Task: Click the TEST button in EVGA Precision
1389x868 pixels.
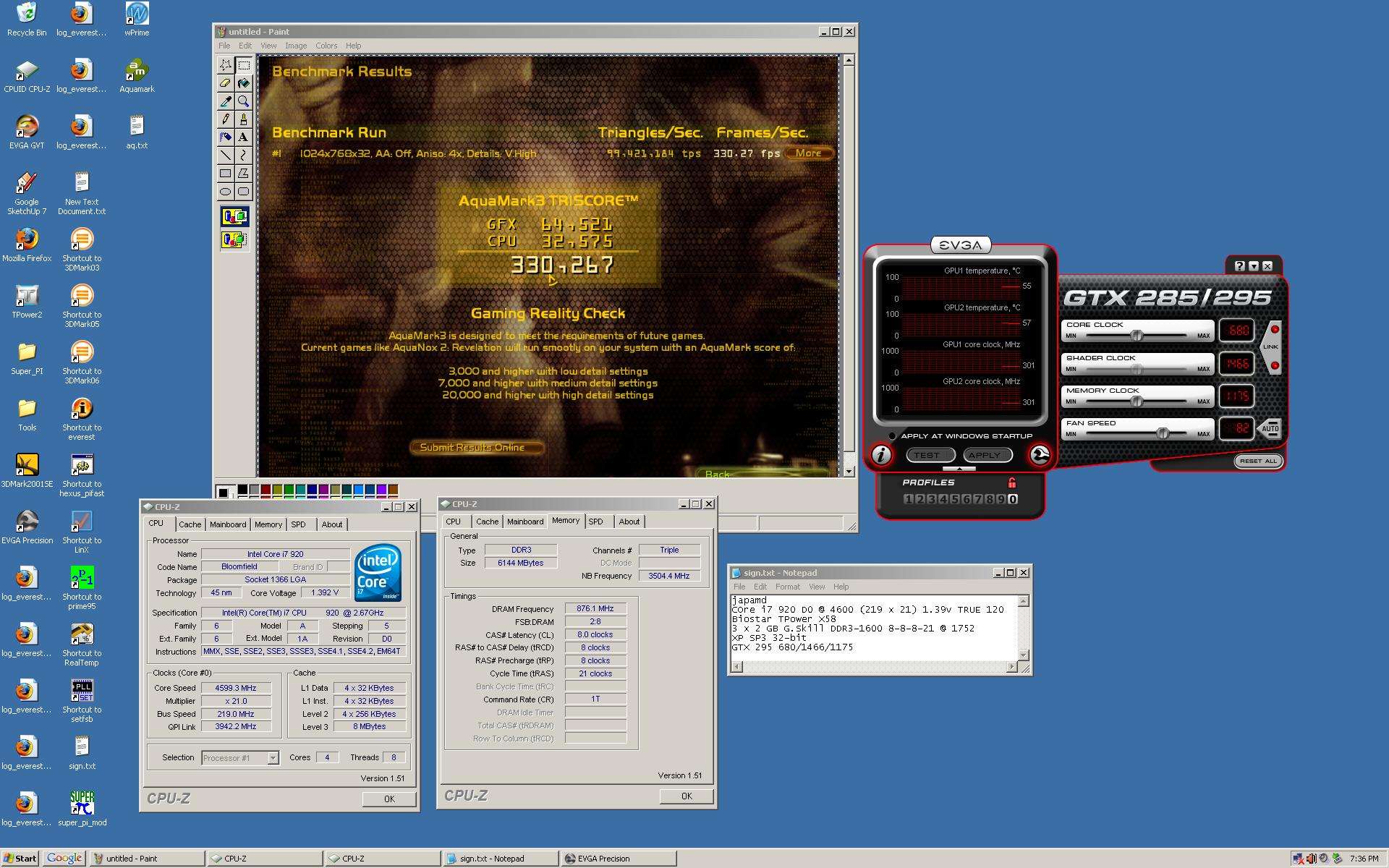Action: point(930,455)
